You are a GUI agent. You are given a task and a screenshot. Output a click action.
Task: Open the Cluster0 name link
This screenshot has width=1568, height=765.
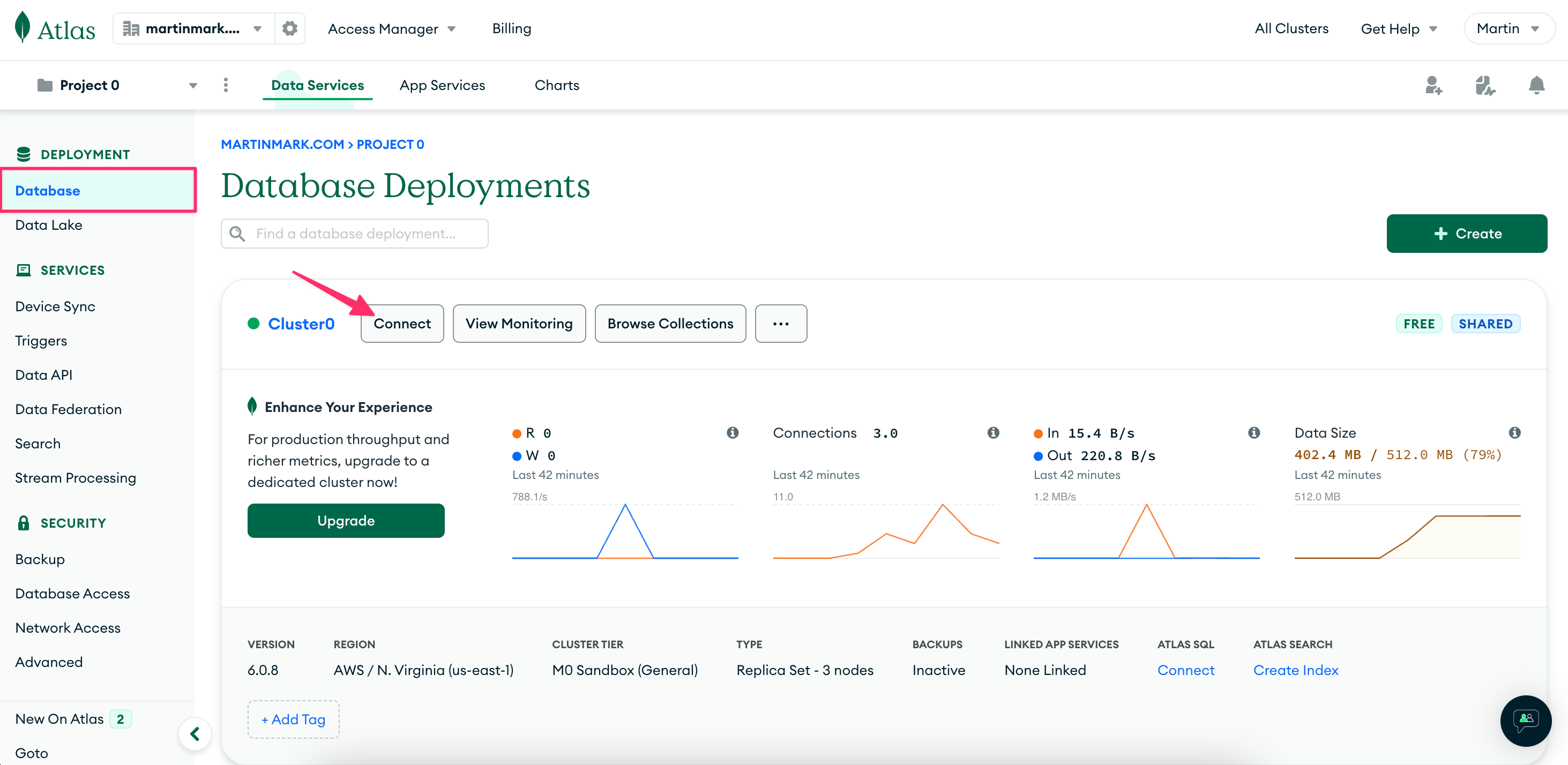pyautogui.click(x=301, y=324)
